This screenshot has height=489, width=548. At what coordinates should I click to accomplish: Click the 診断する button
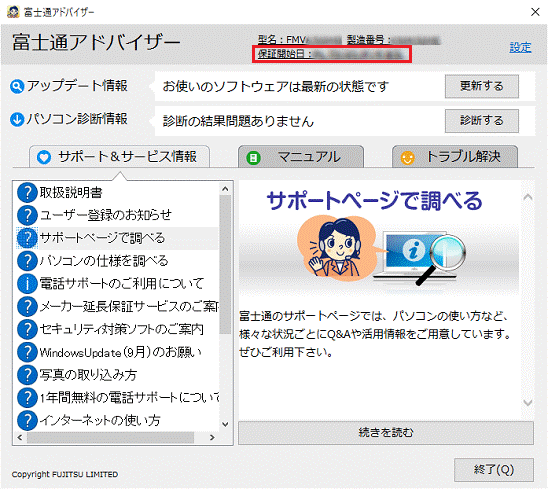pyautogui.click(x=482, y=121)
